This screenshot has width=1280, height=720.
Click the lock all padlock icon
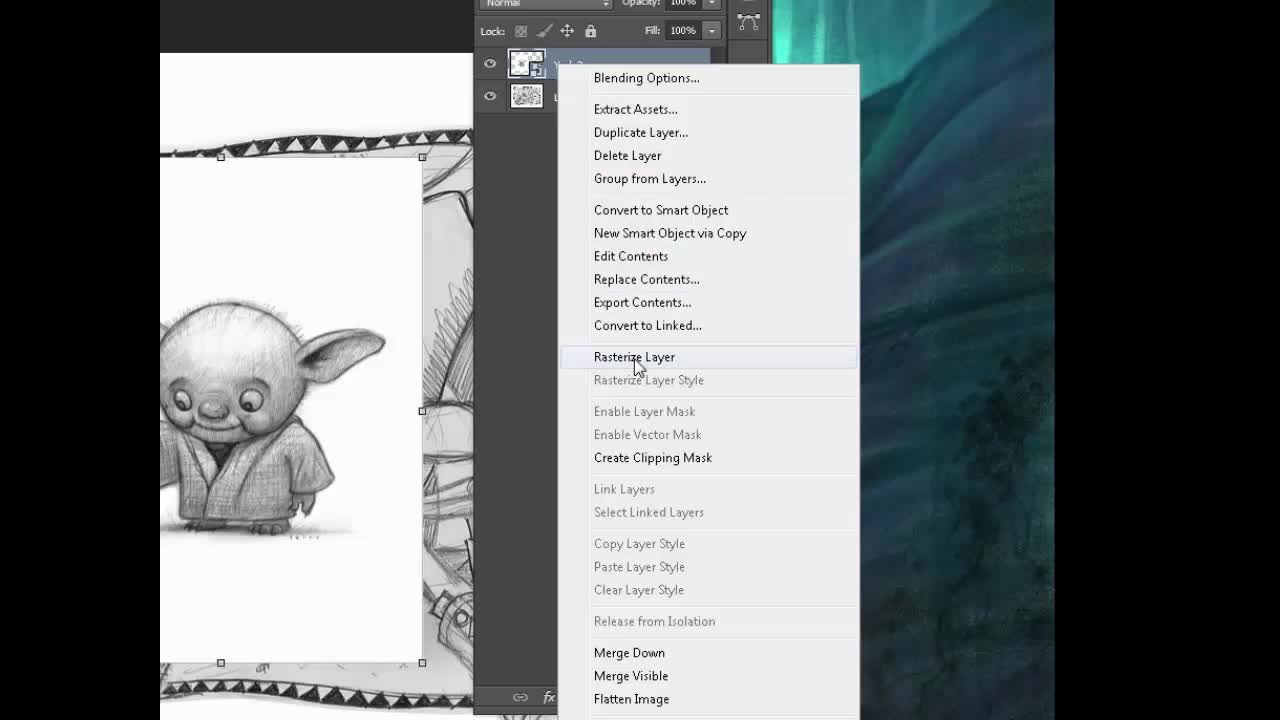[590, 31]
